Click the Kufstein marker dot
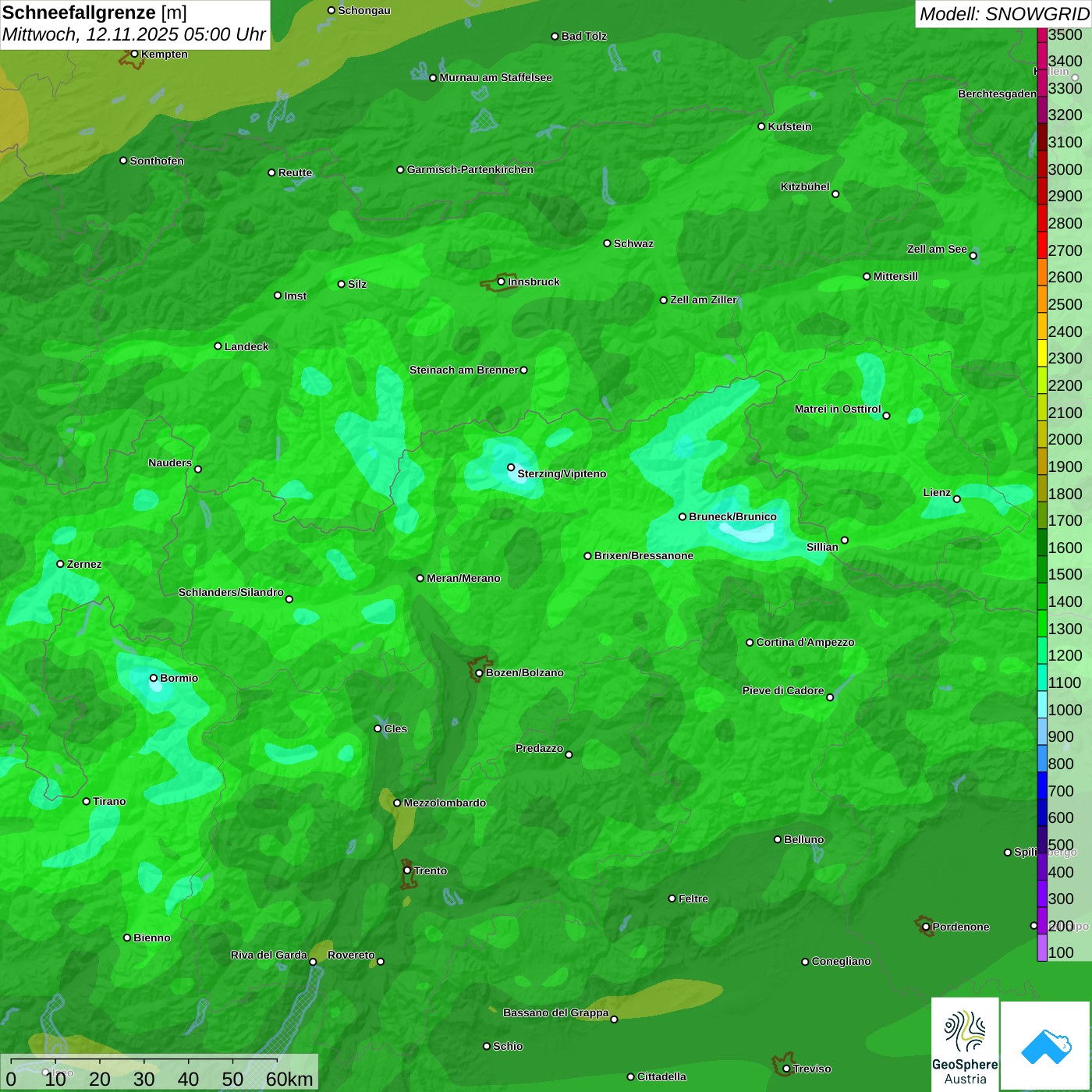Image resolution: width=1092 pixels, height=1092 pixels. [x=761, y=126]
